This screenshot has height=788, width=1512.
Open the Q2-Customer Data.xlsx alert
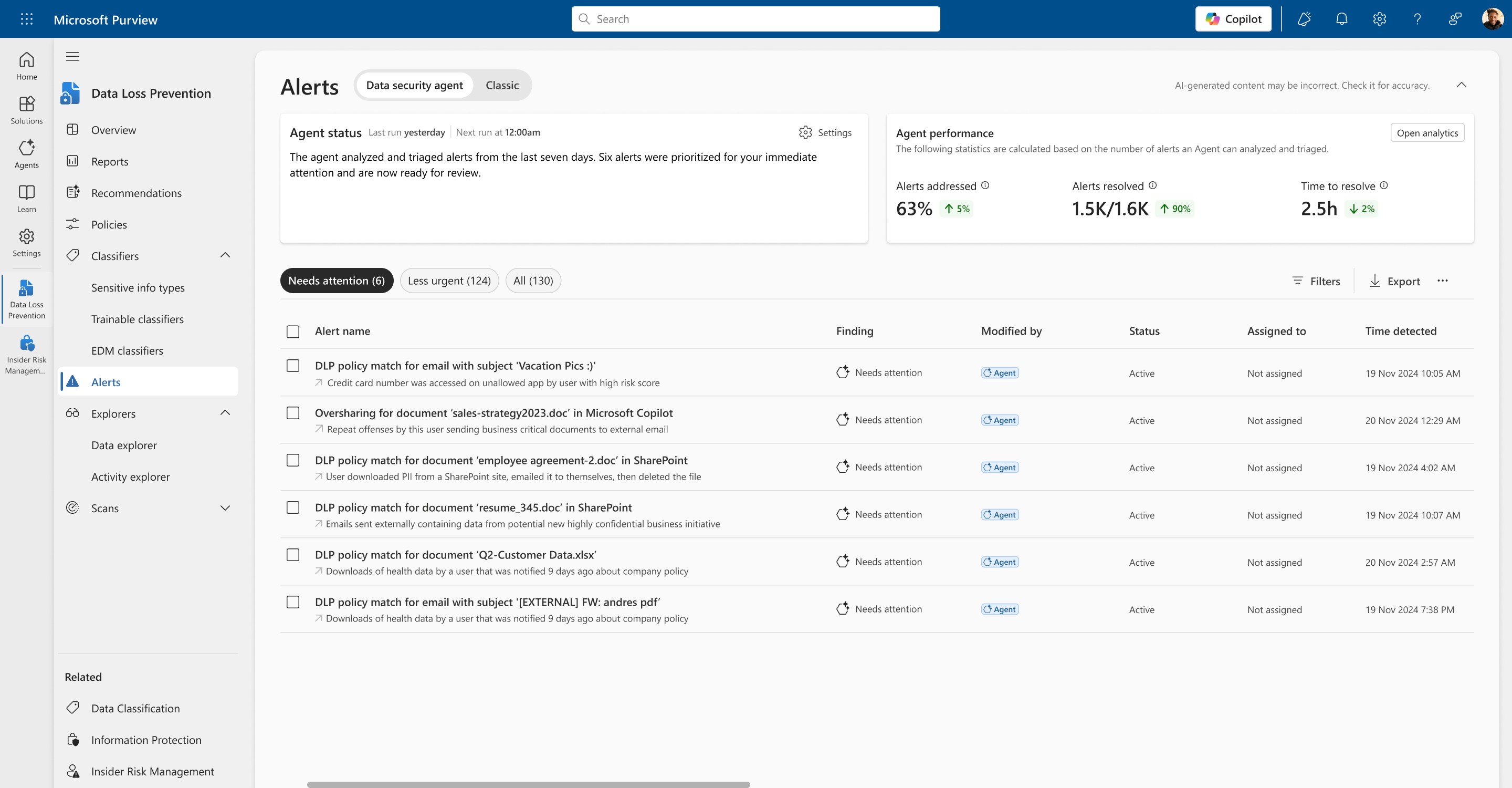point(456,555)
